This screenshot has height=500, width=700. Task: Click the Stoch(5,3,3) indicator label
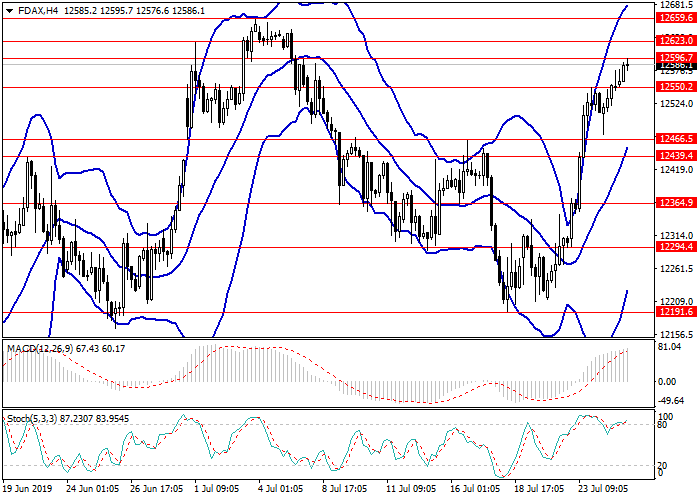click(34, 415)
